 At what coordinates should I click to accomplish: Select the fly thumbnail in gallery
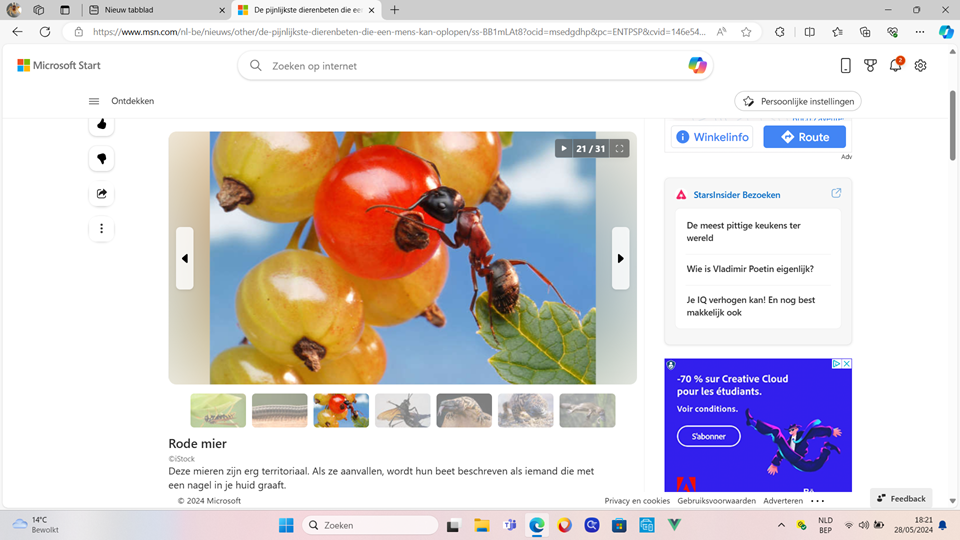(x=403, y=410)
